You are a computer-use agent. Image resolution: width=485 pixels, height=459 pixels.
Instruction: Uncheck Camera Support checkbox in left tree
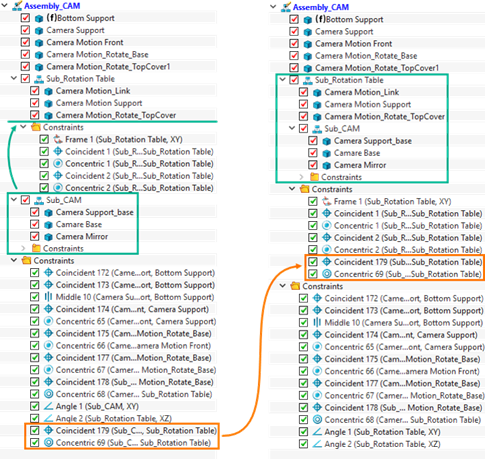tap(25, 30)
